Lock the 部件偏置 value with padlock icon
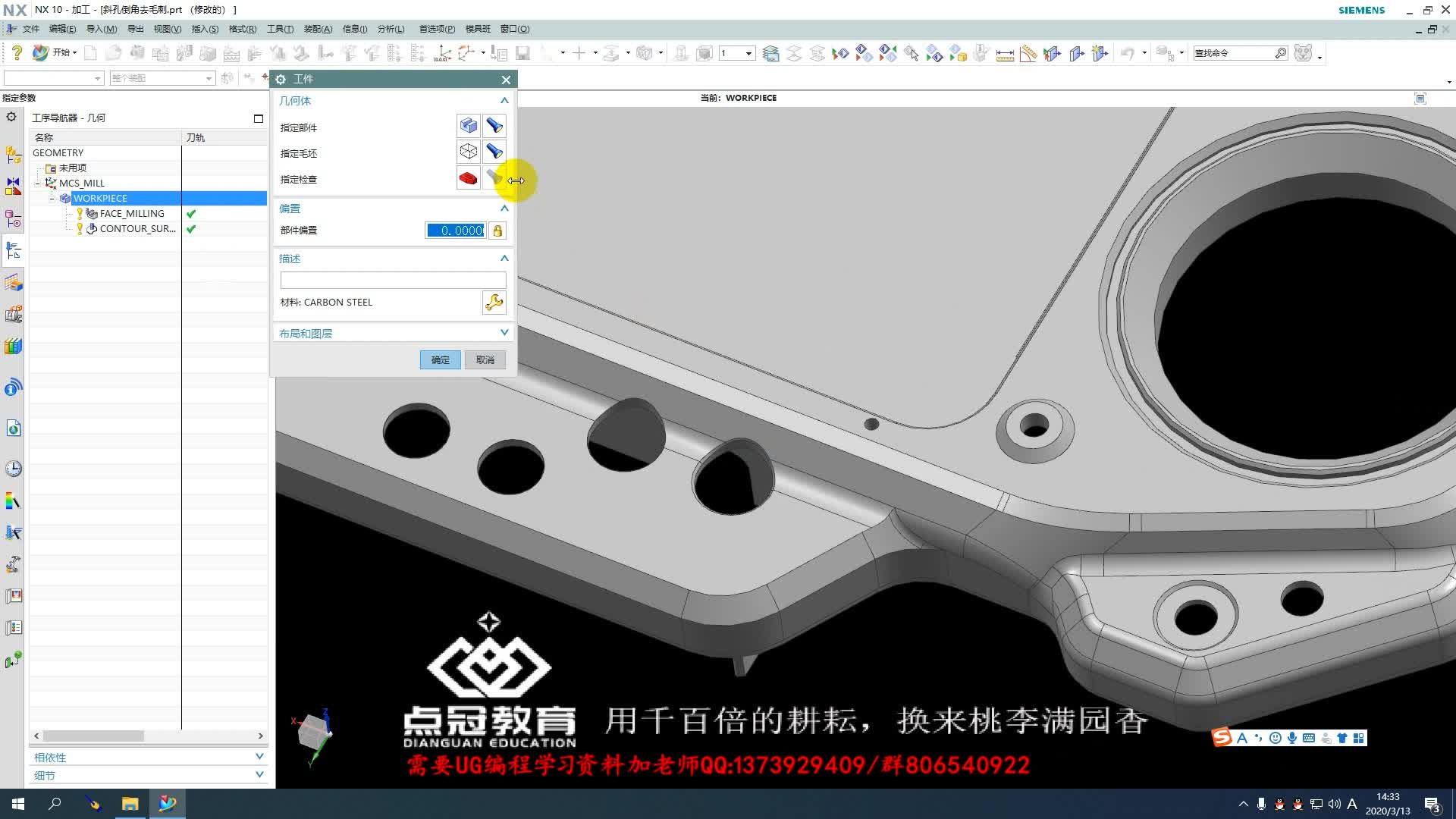This screenshot has height=819, width=1456. (497, 231)
